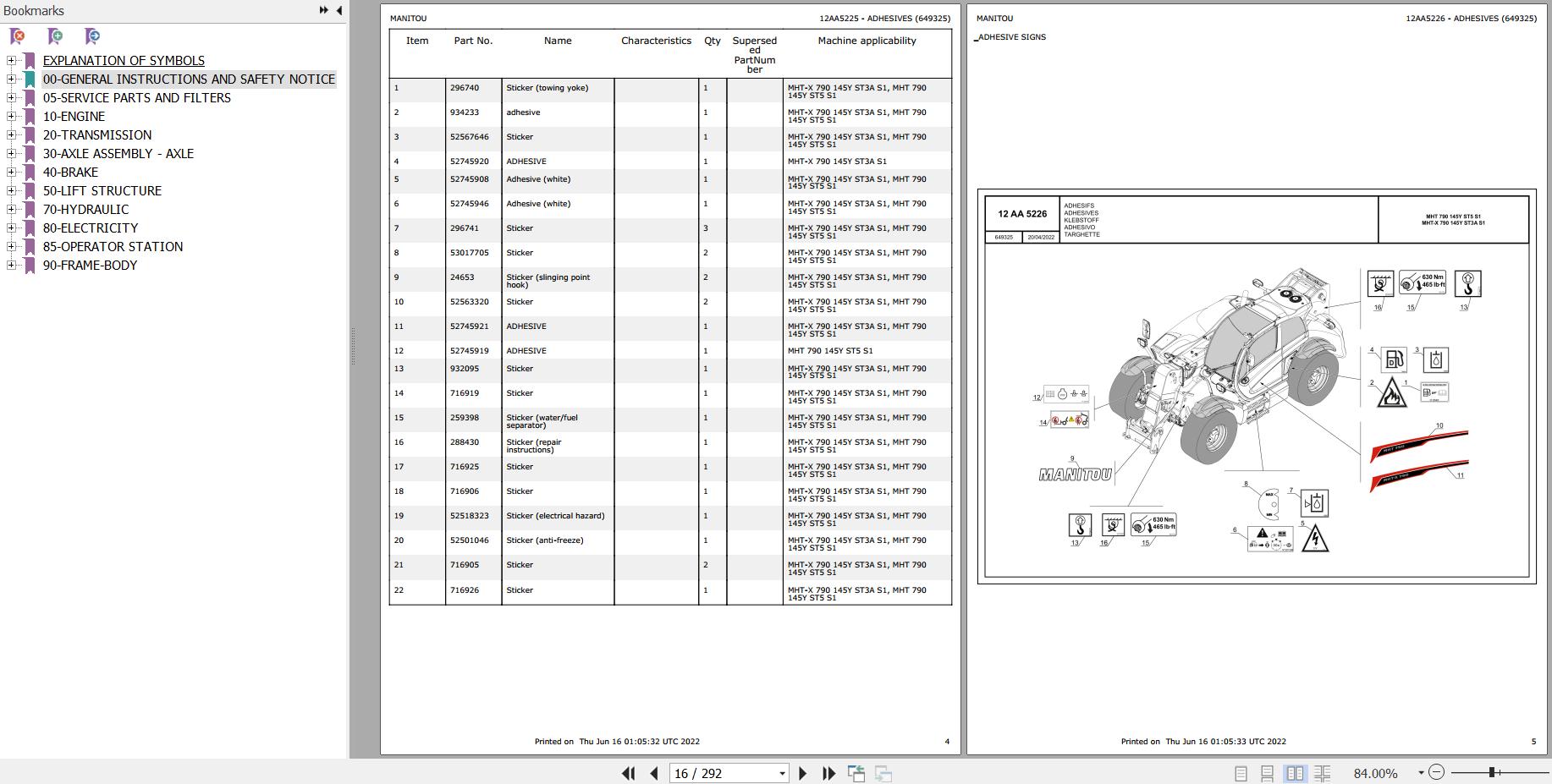
Task: Select the 90-FRAME-BODY bookmark
Action: coord(90,266)
